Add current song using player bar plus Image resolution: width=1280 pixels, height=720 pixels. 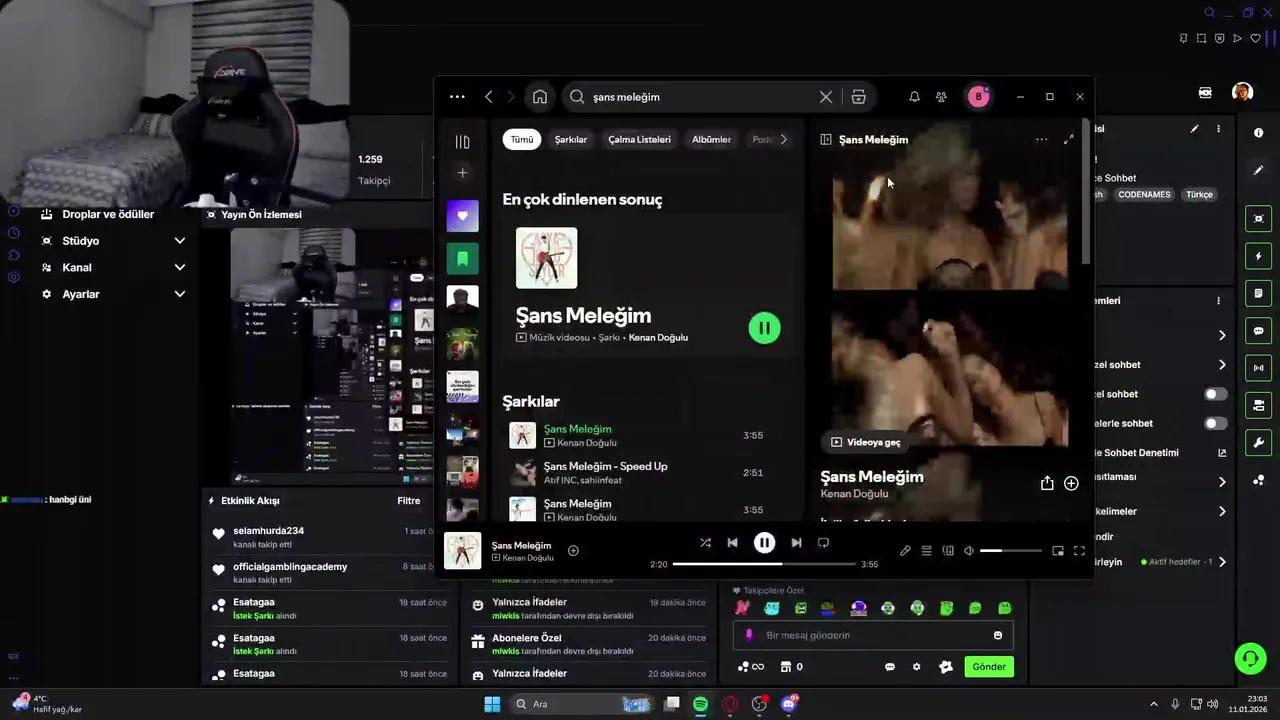(x=573, y=551)
